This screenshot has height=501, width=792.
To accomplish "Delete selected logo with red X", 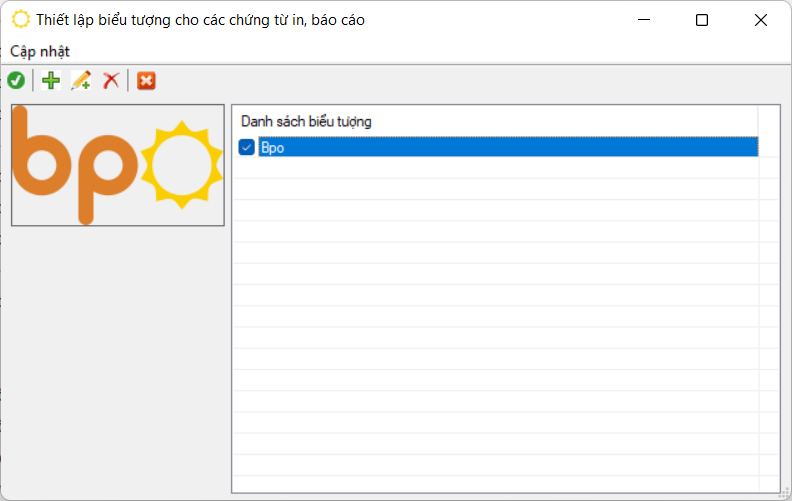I will point(111,81).
